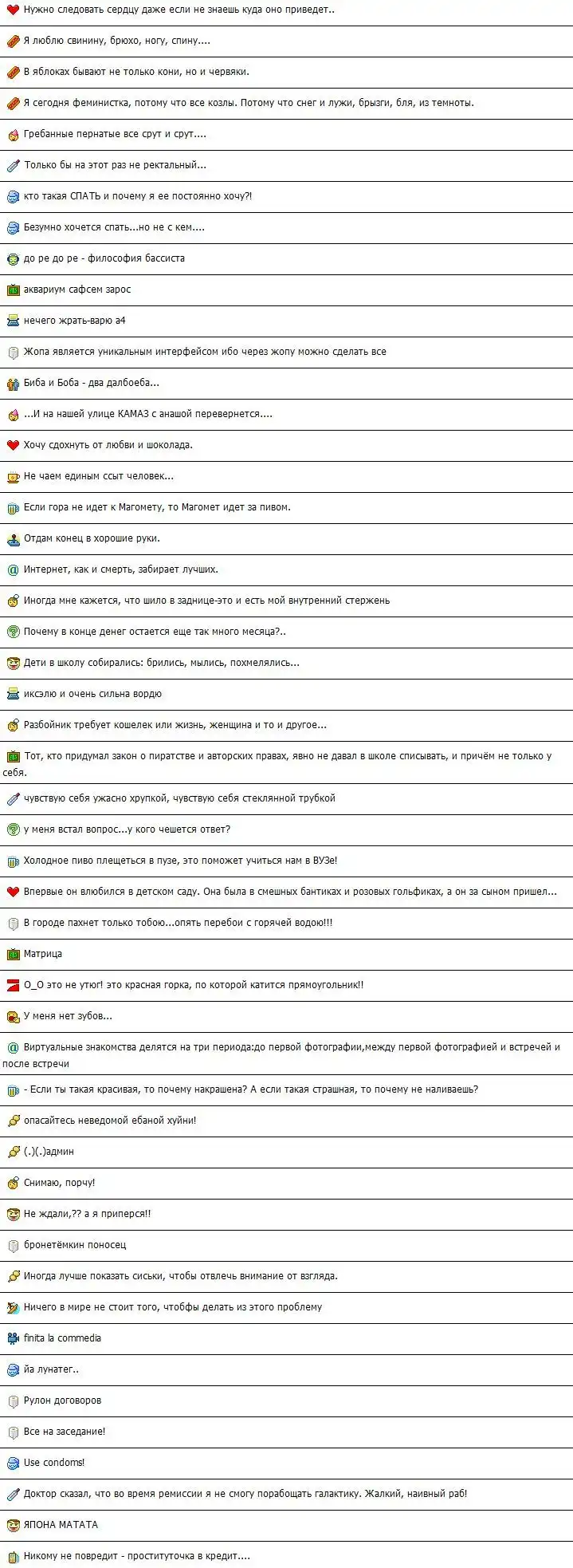Click the text "У меня нет зубов..."
Image resolution: width=573 pixels, height=1568 pixels.
(x=68, y=1016)
